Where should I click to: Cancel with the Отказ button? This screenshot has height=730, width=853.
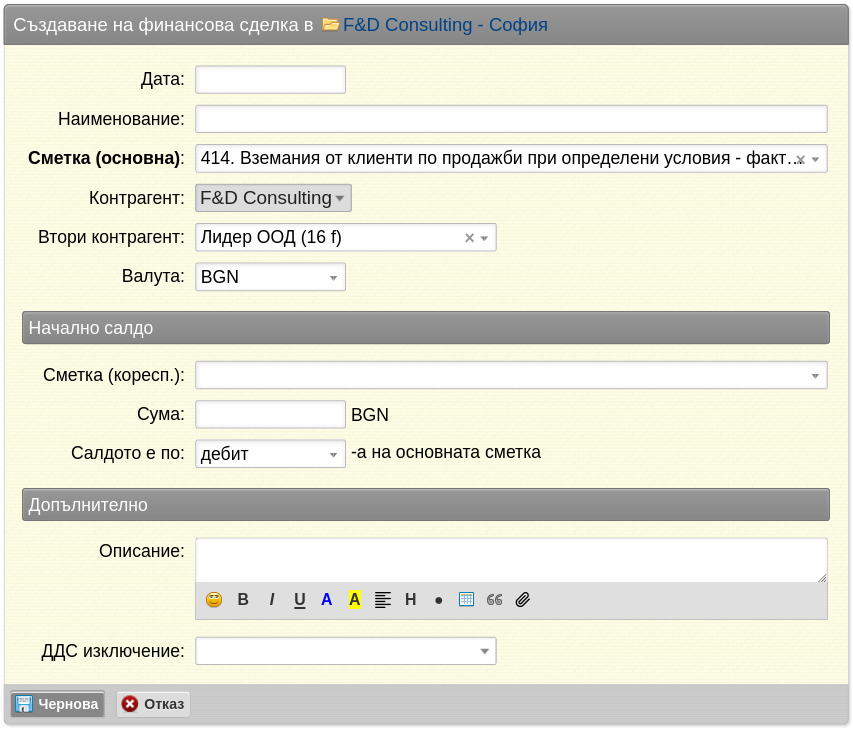[x=153, y=704]
